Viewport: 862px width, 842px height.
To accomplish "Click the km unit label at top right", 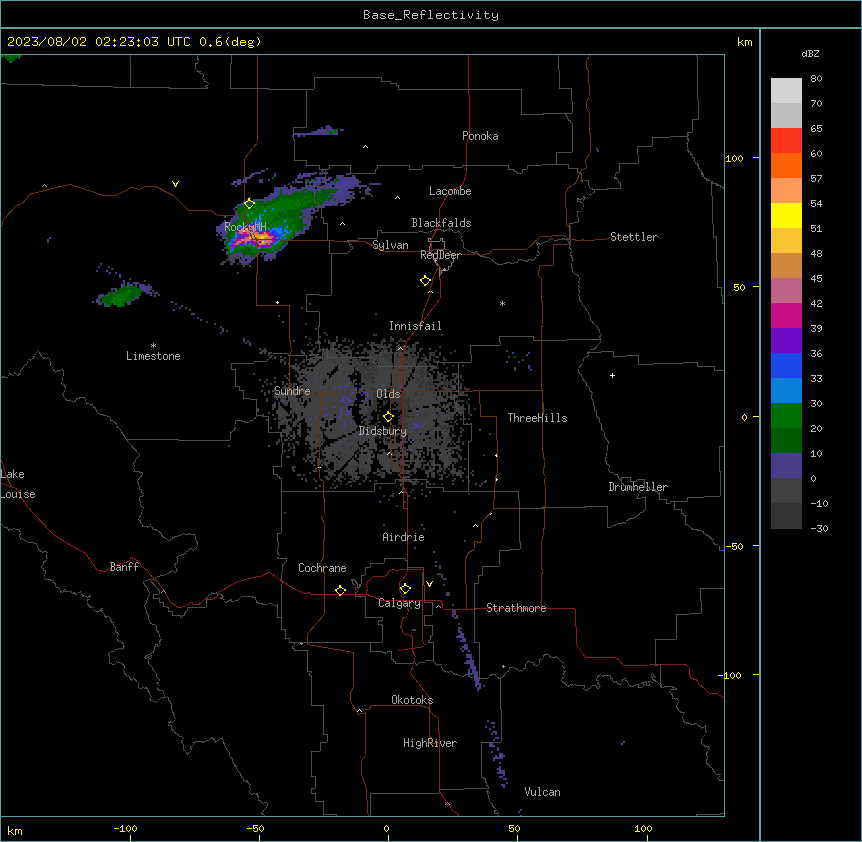I will coord(744,42).
